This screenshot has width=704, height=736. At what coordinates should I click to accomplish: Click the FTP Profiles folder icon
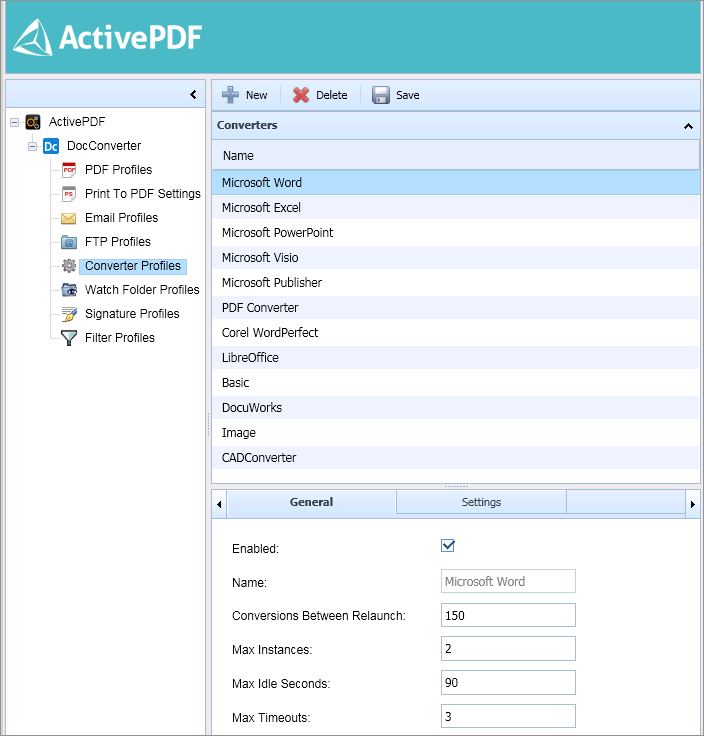(x=69, y=242)
